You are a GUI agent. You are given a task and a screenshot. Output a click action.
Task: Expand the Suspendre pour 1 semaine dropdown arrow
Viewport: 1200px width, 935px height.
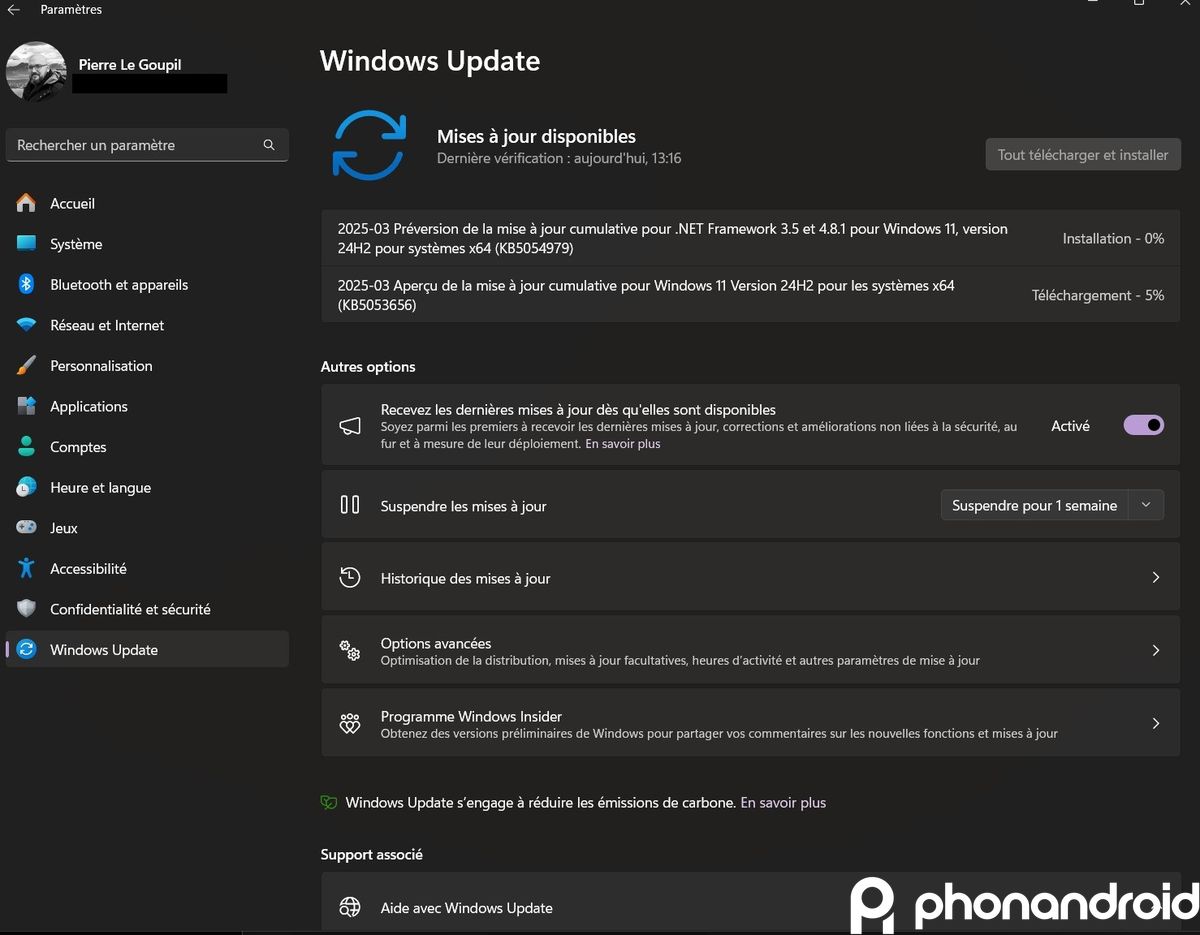[1146, 505]
